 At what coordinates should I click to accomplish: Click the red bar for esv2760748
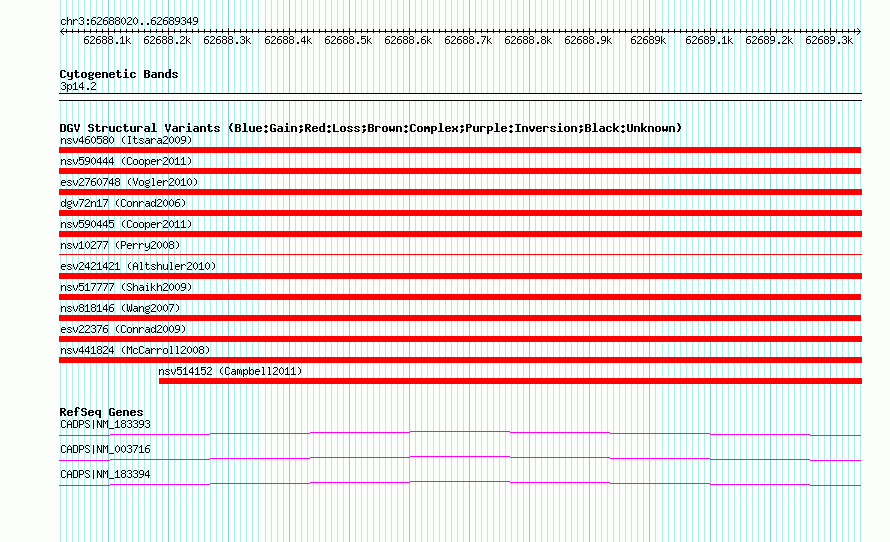460,192
